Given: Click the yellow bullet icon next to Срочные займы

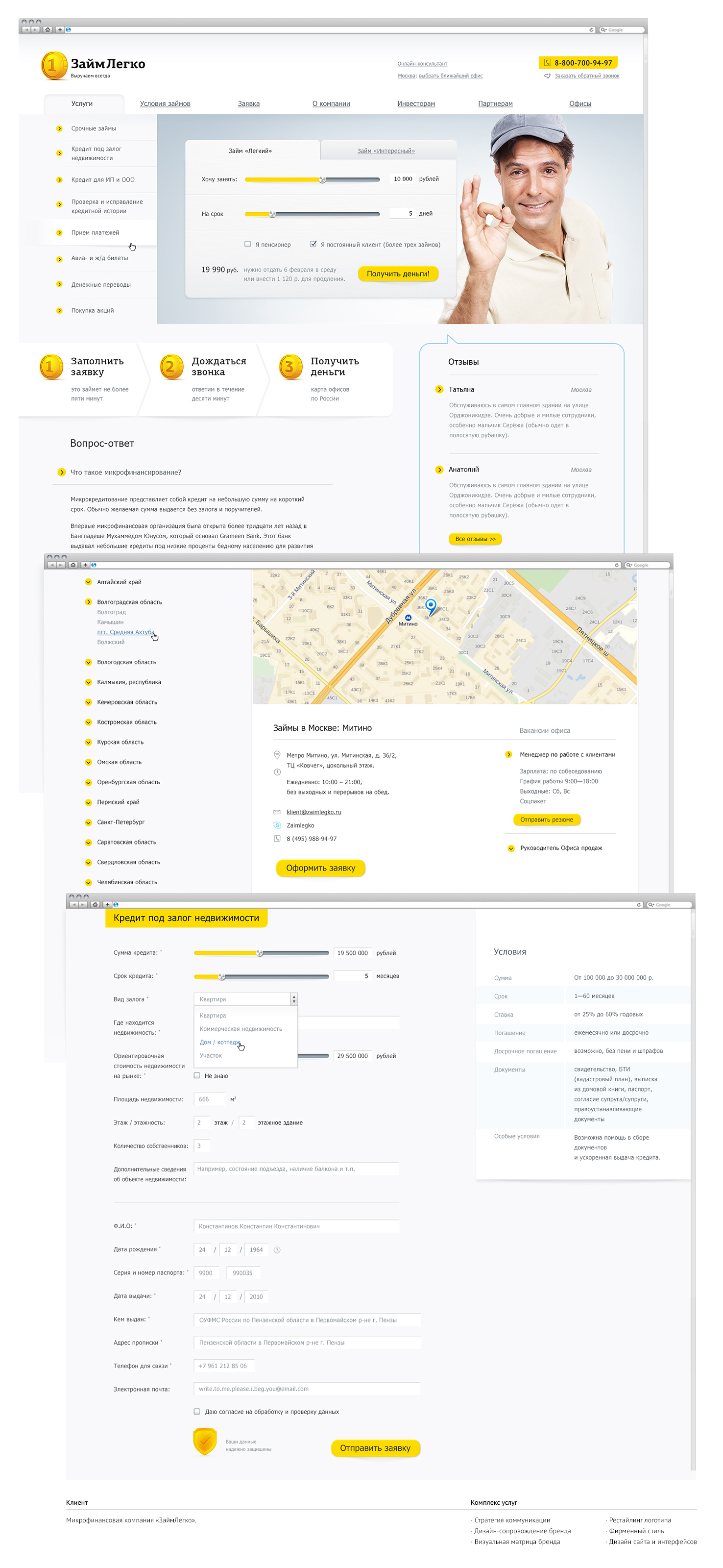Looking at the screenshot, I should click(59, 128).
